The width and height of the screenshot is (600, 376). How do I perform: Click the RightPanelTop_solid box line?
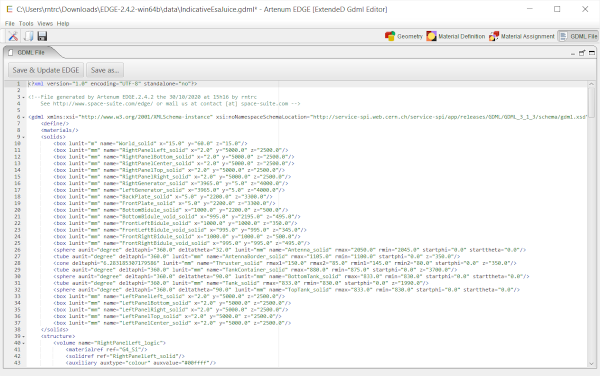point(169,170)
